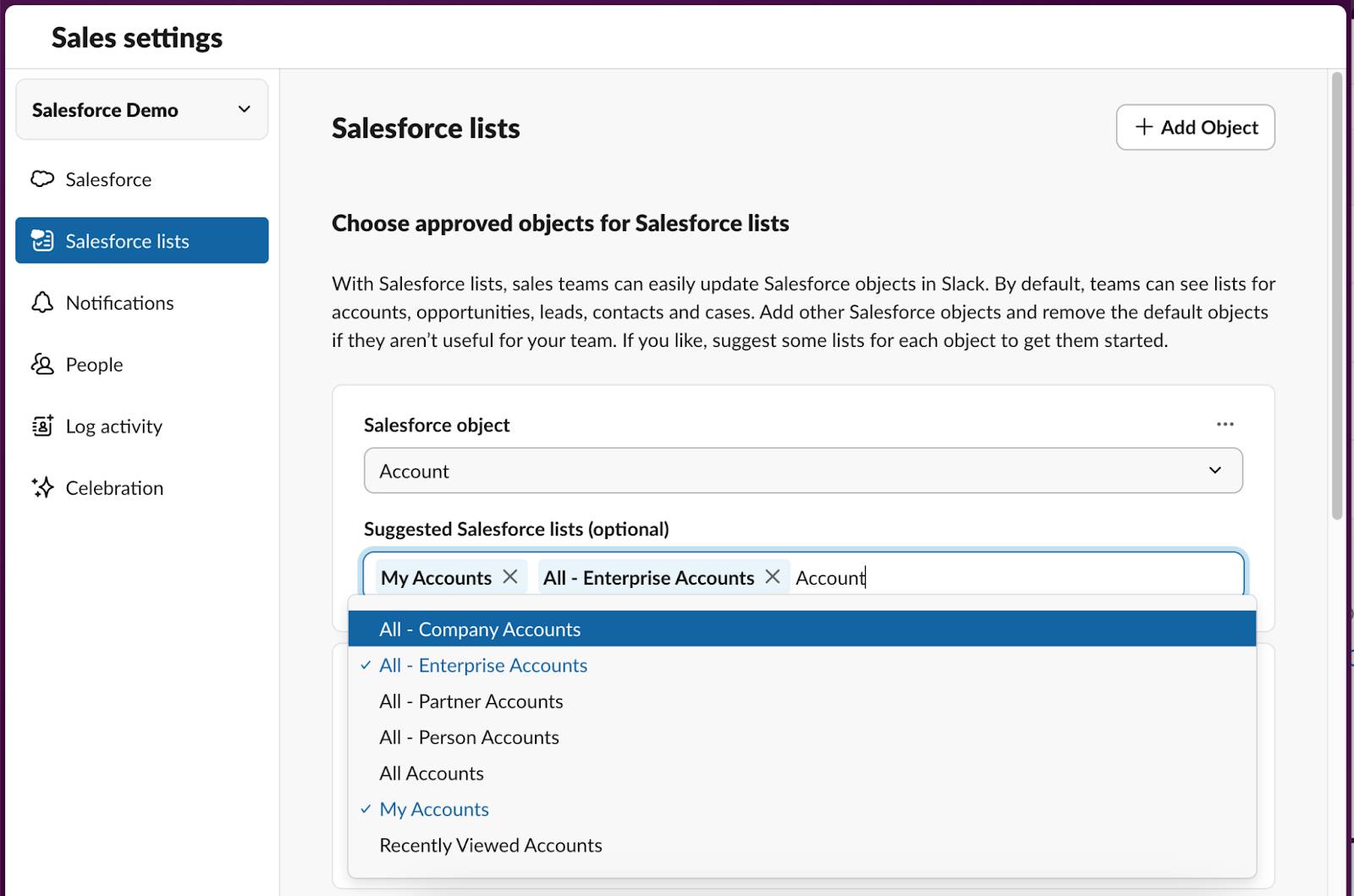Image resolution: width=1354 pixels, height=896 pixels.
Task: Click the Sales settings title
Action: pos(137,38)
